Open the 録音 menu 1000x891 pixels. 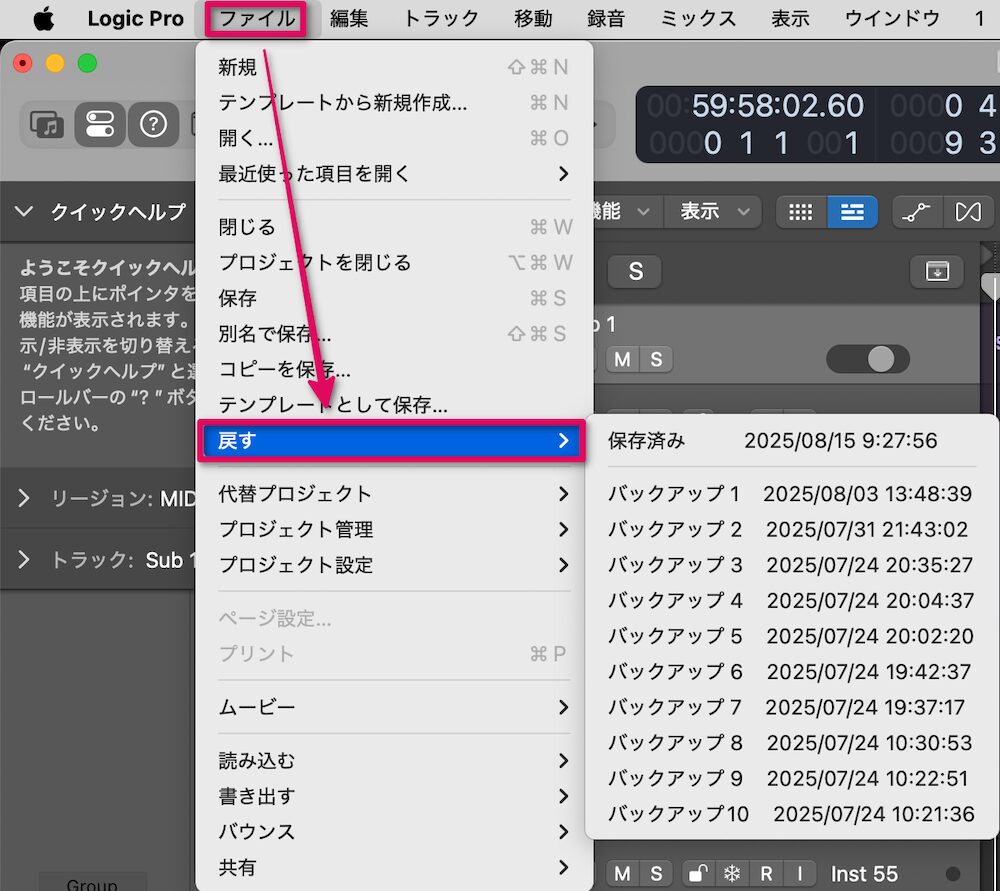(x=606, y=19)
